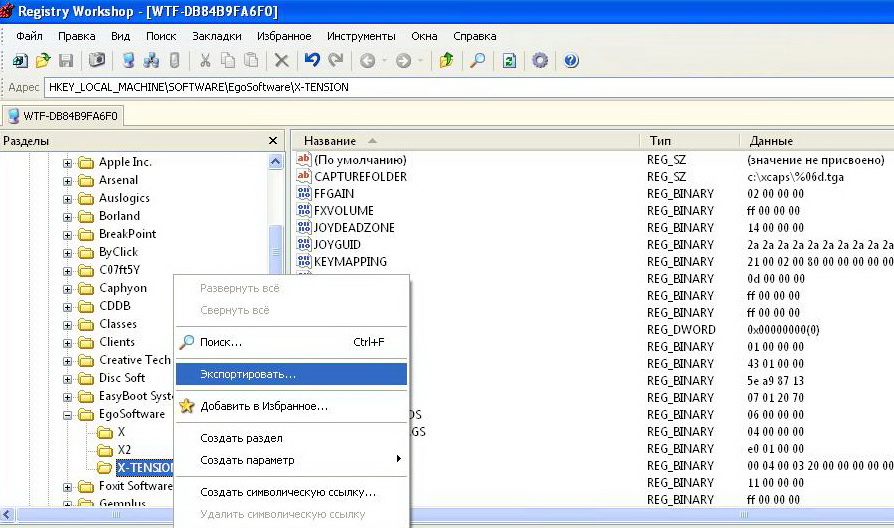Click the go up one level icon
This screenshot has width=894, height=528.
click(446, 61)
